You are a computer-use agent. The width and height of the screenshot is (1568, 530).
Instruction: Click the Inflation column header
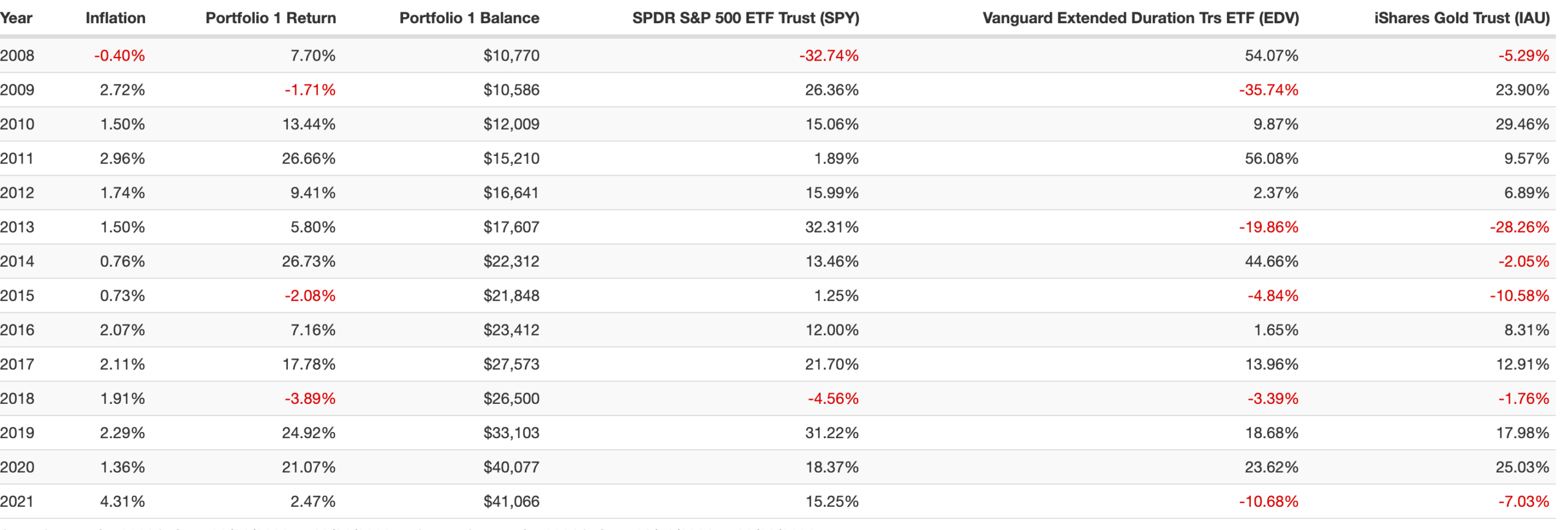click(x=115, y=18)
